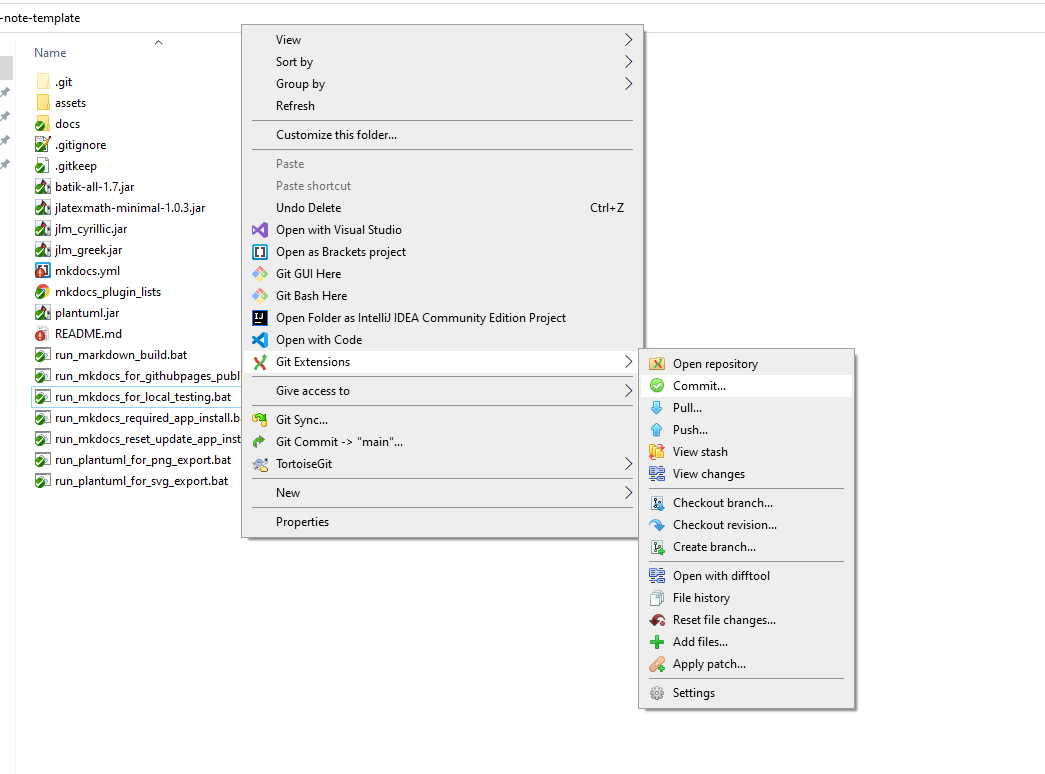
Task: Click the Push up-arrow icon
Action: (x=656, y=429)
